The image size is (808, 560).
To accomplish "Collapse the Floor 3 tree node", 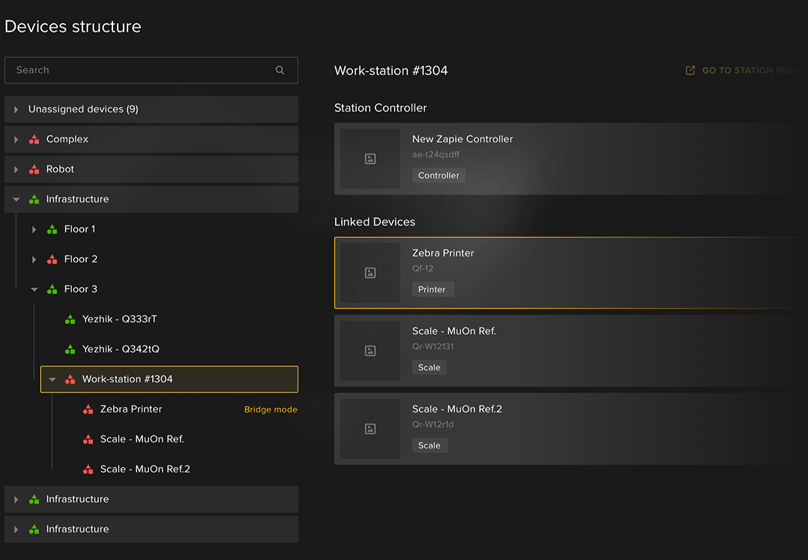I will [34, 289].
